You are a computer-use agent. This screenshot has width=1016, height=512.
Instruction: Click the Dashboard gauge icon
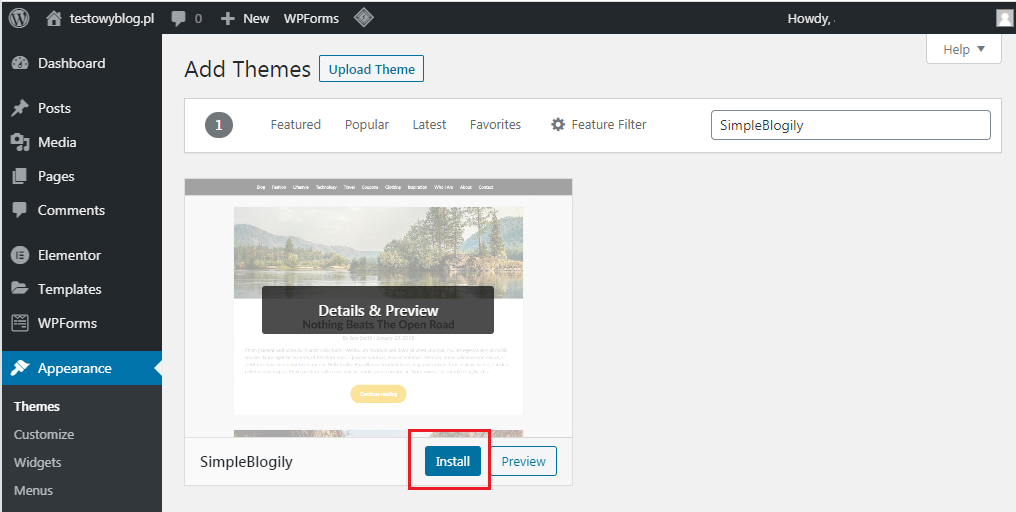coord(20,63)
